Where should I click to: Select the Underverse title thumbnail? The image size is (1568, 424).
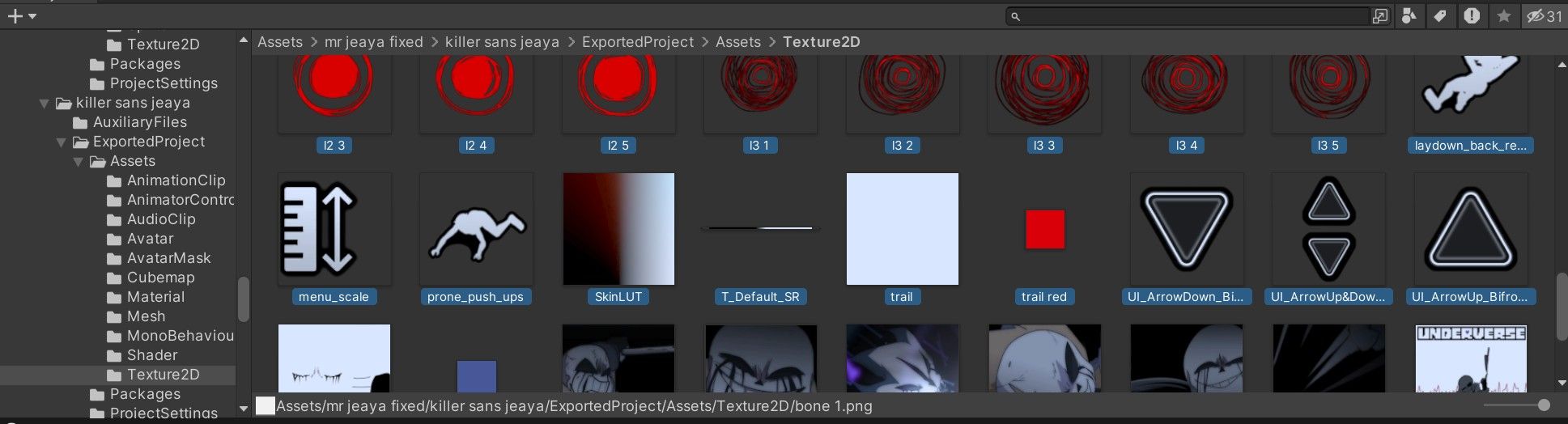point(1471,358)
